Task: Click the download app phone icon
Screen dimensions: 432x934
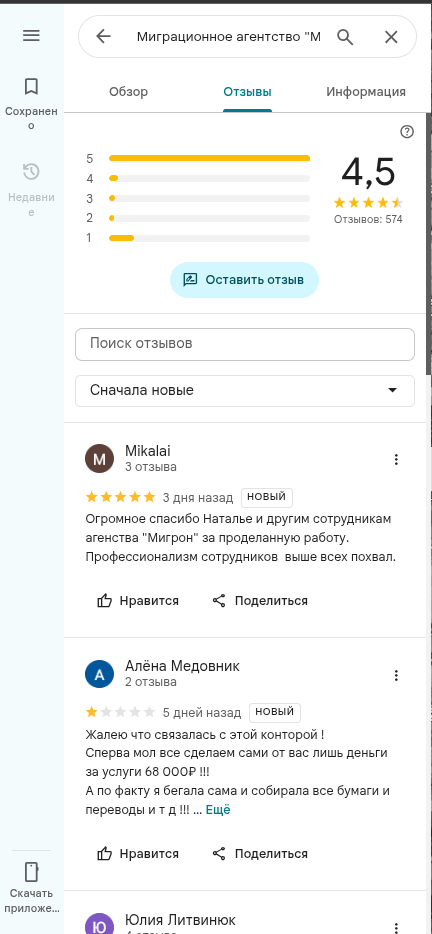Action: tap(31, 871)
